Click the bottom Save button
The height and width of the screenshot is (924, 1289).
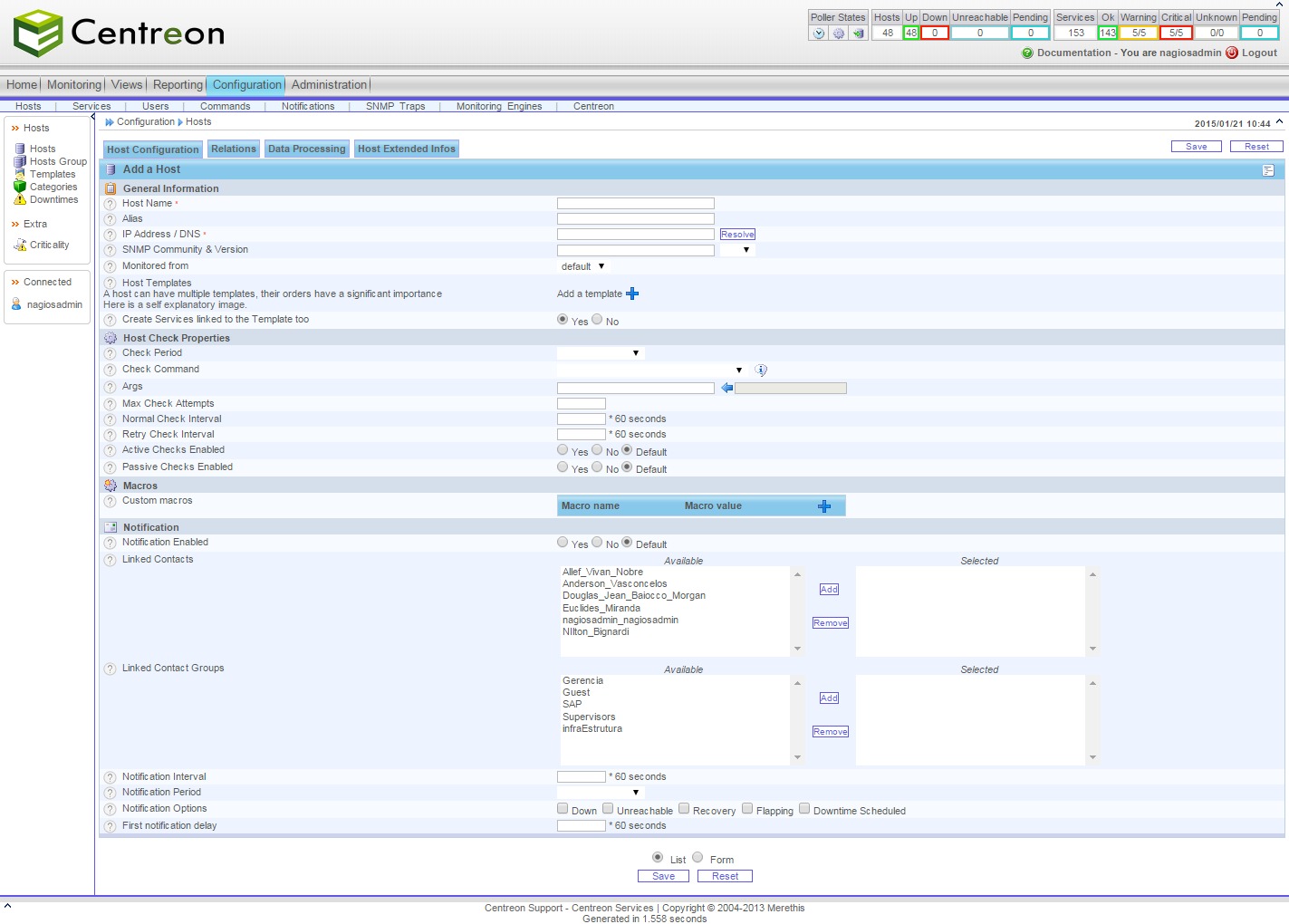(x=664, y=876)
